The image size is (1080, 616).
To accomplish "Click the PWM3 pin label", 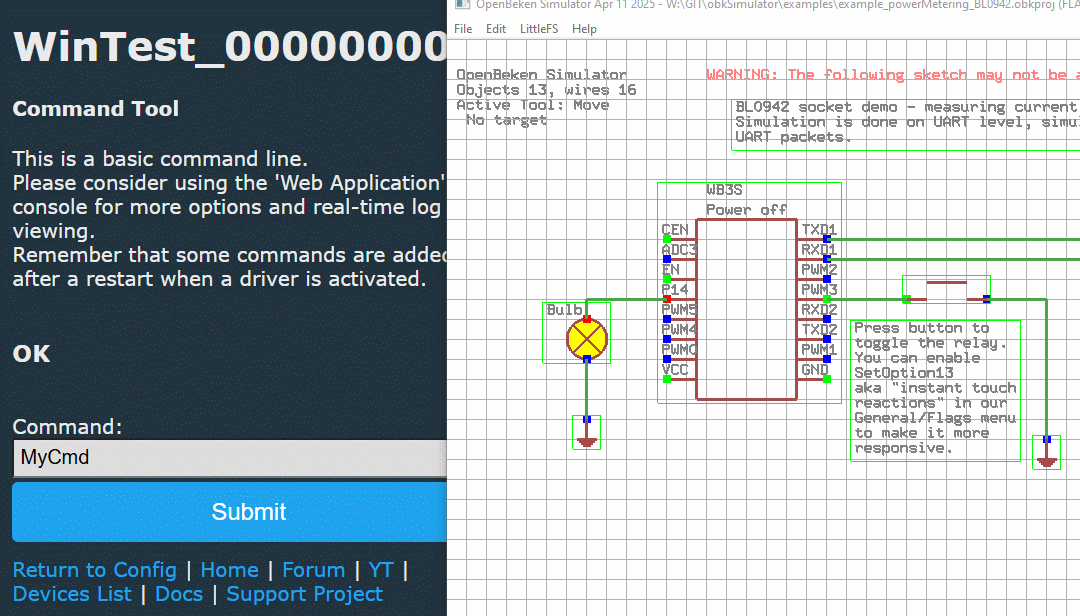I will coord(819,289).
